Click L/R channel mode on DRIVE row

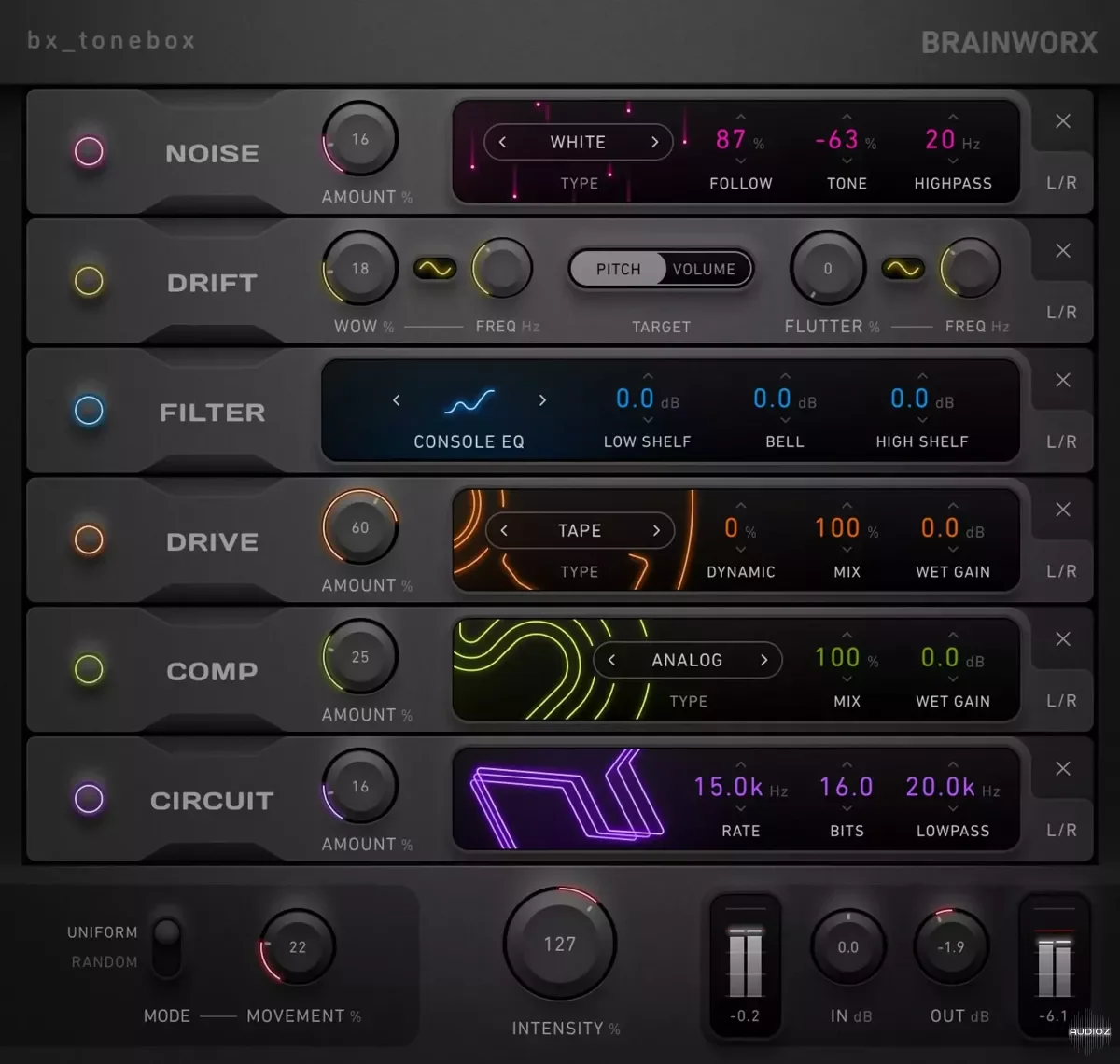click(x=1061, y=571)
